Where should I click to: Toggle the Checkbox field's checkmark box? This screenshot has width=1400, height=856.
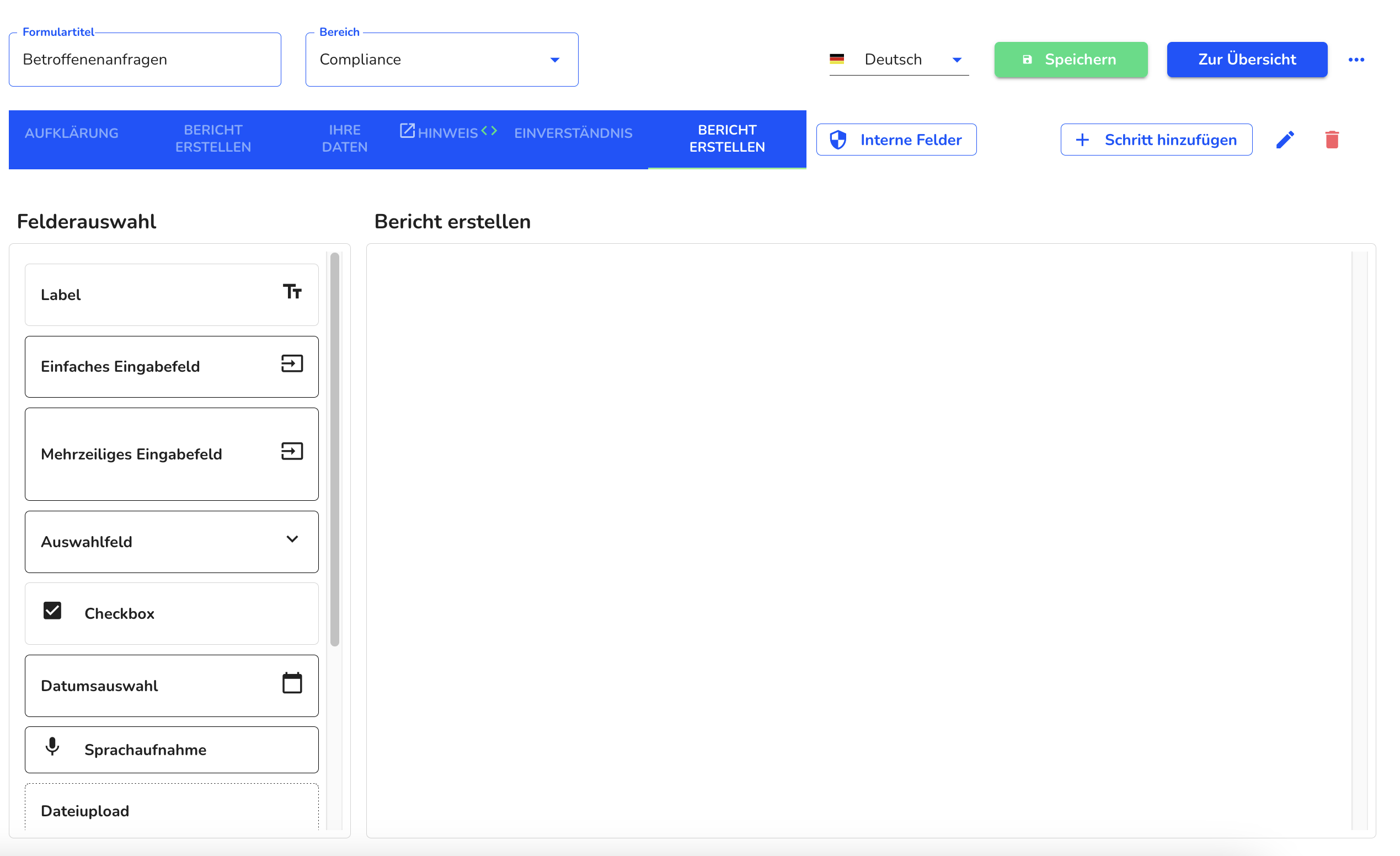click(x=52, y=611)
